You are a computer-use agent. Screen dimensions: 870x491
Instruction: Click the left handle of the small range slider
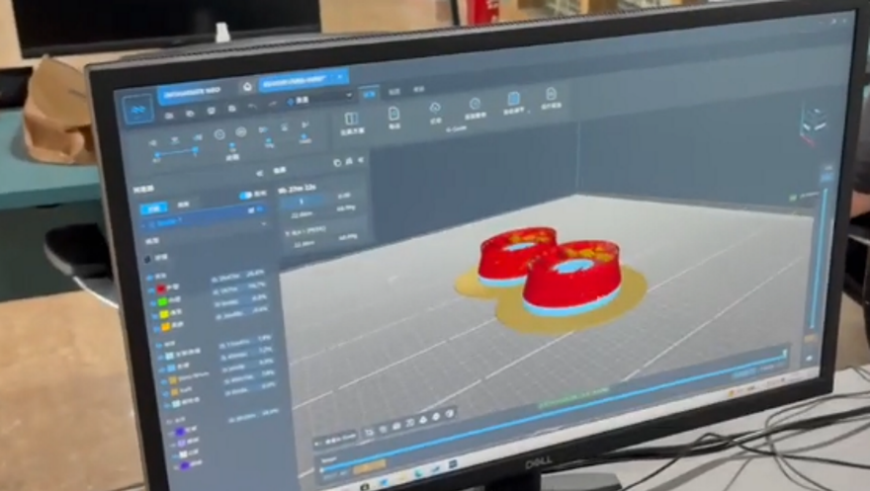point(157,155)
